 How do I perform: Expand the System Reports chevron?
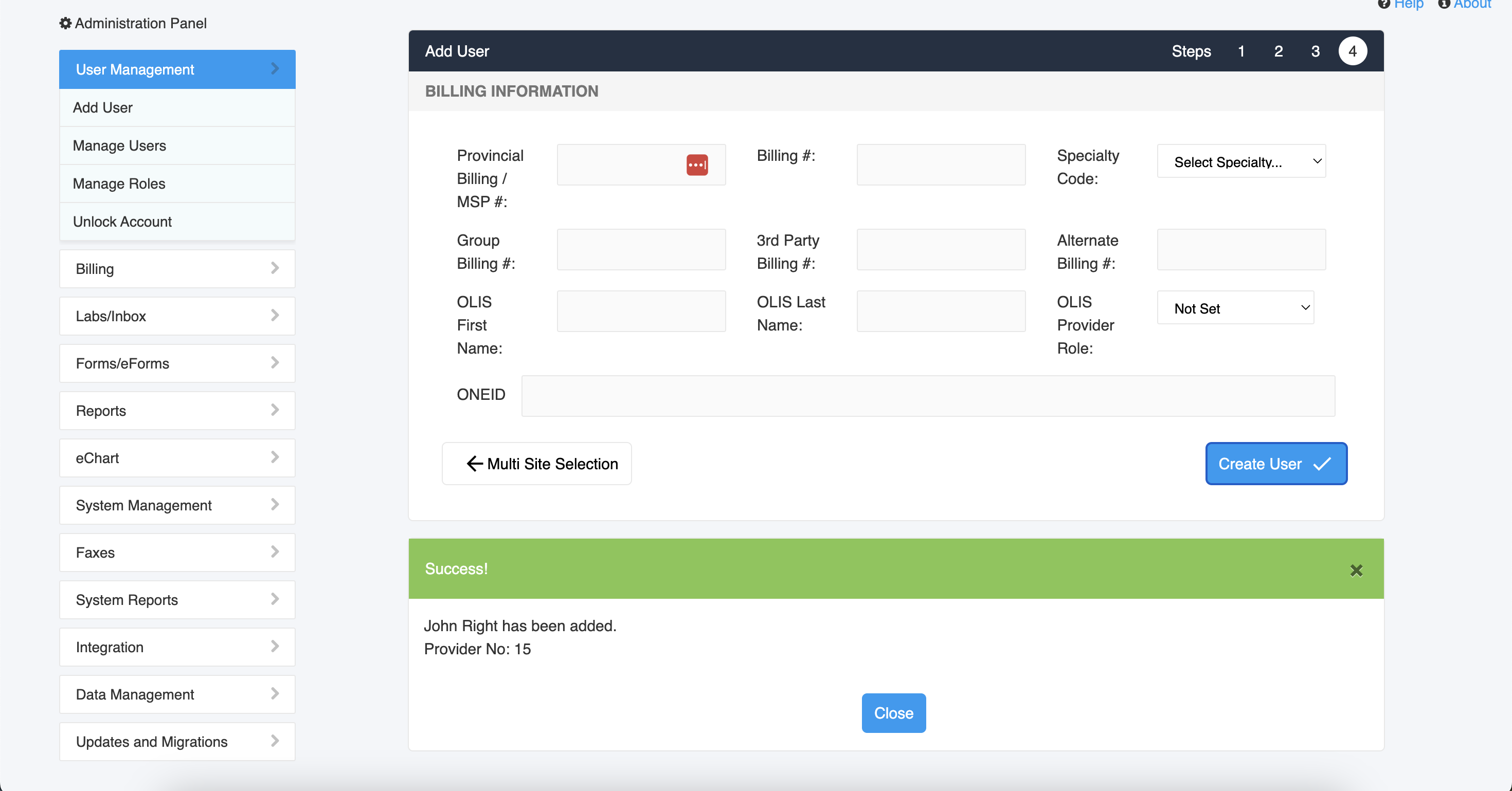pos(275,599)
